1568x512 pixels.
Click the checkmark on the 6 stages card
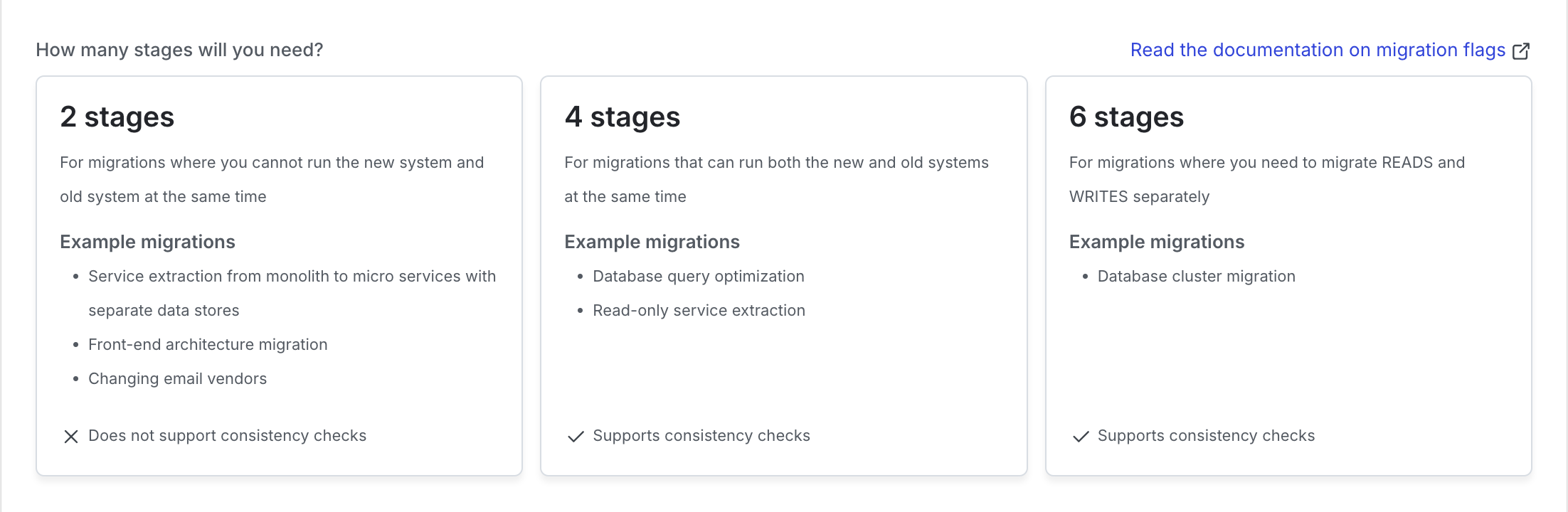pyautogui.click(x=1080, y=436)
